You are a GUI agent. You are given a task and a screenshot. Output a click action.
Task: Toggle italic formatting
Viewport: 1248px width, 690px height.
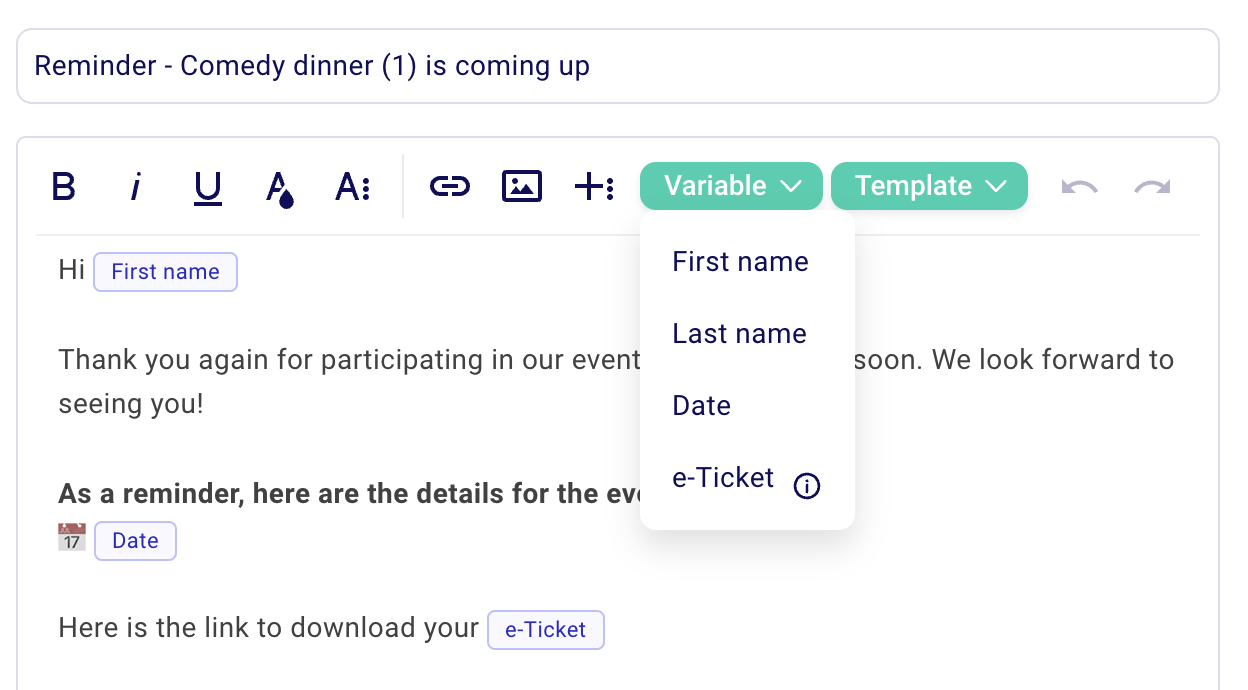point(135,186)
